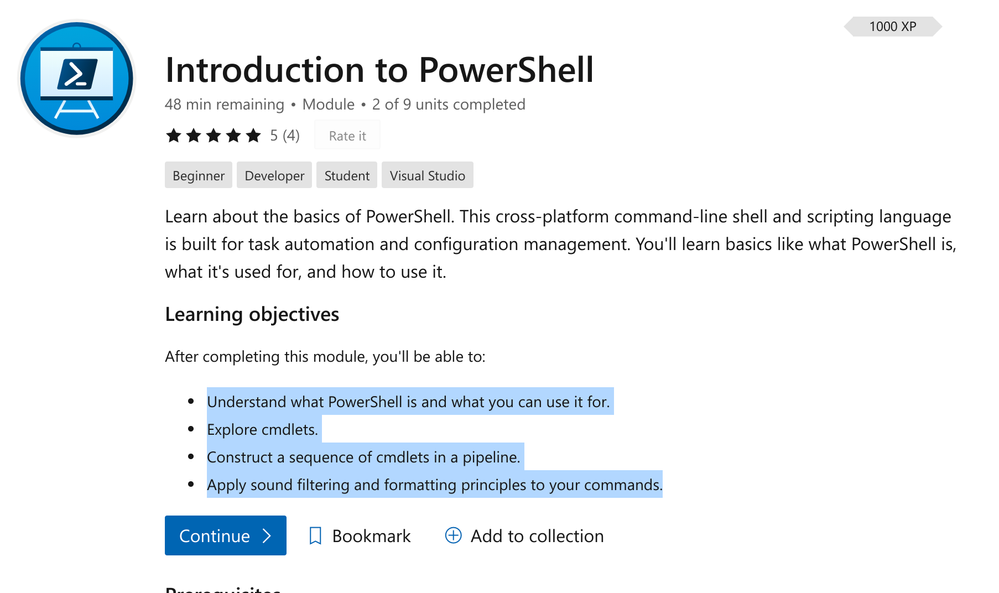Screen dimensions: 999x593
Task: Click the highlighted 'Explore cmdlets' objective
Action: click(x=262, y=429)
